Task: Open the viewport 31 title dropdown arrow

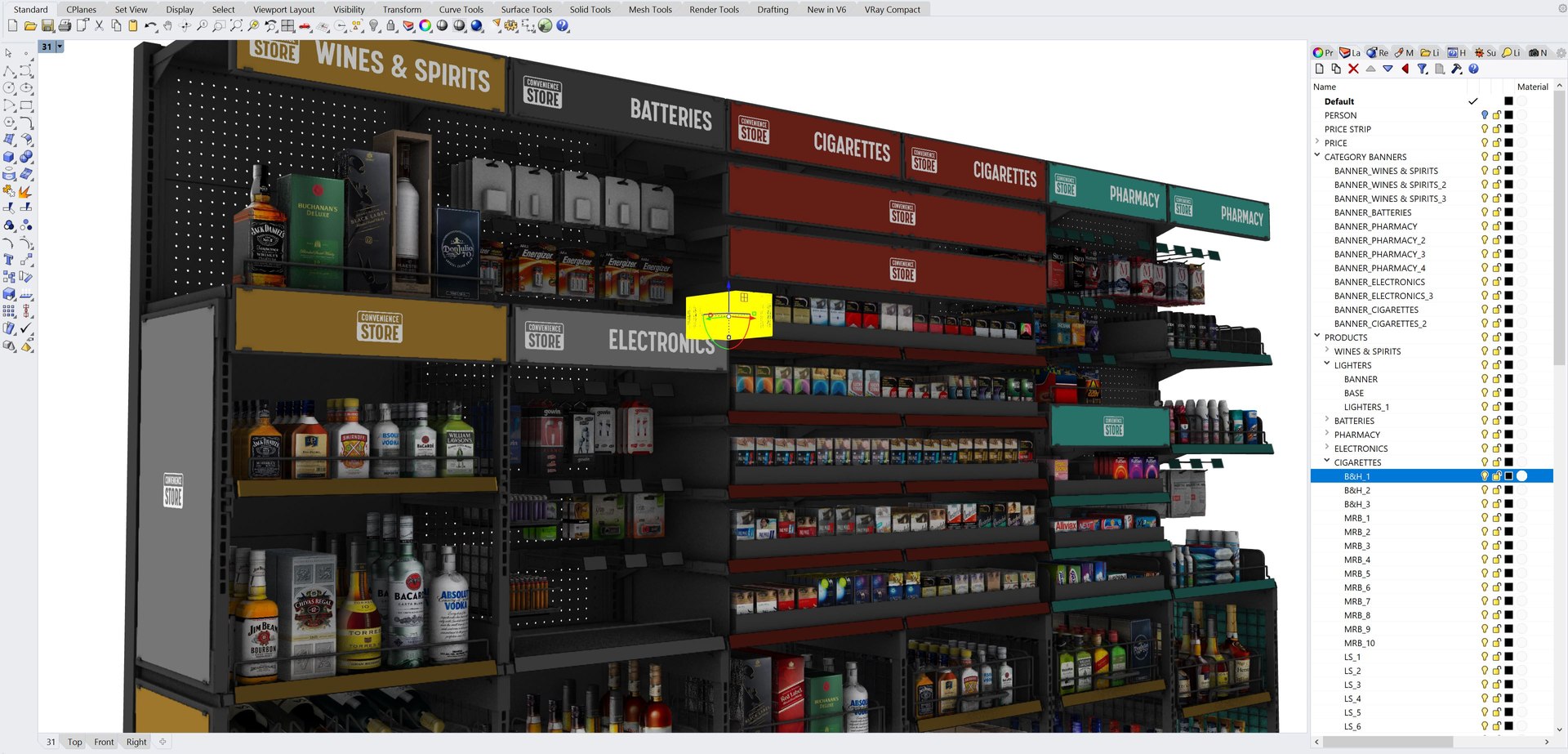Action: tap(60, 47)
